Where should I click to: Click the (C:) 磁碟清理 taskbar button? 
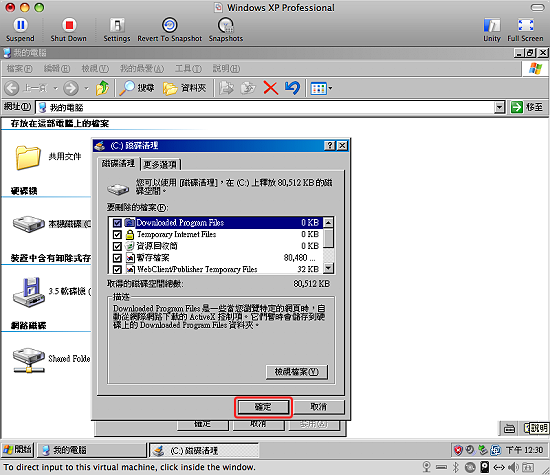click(204, 450)
